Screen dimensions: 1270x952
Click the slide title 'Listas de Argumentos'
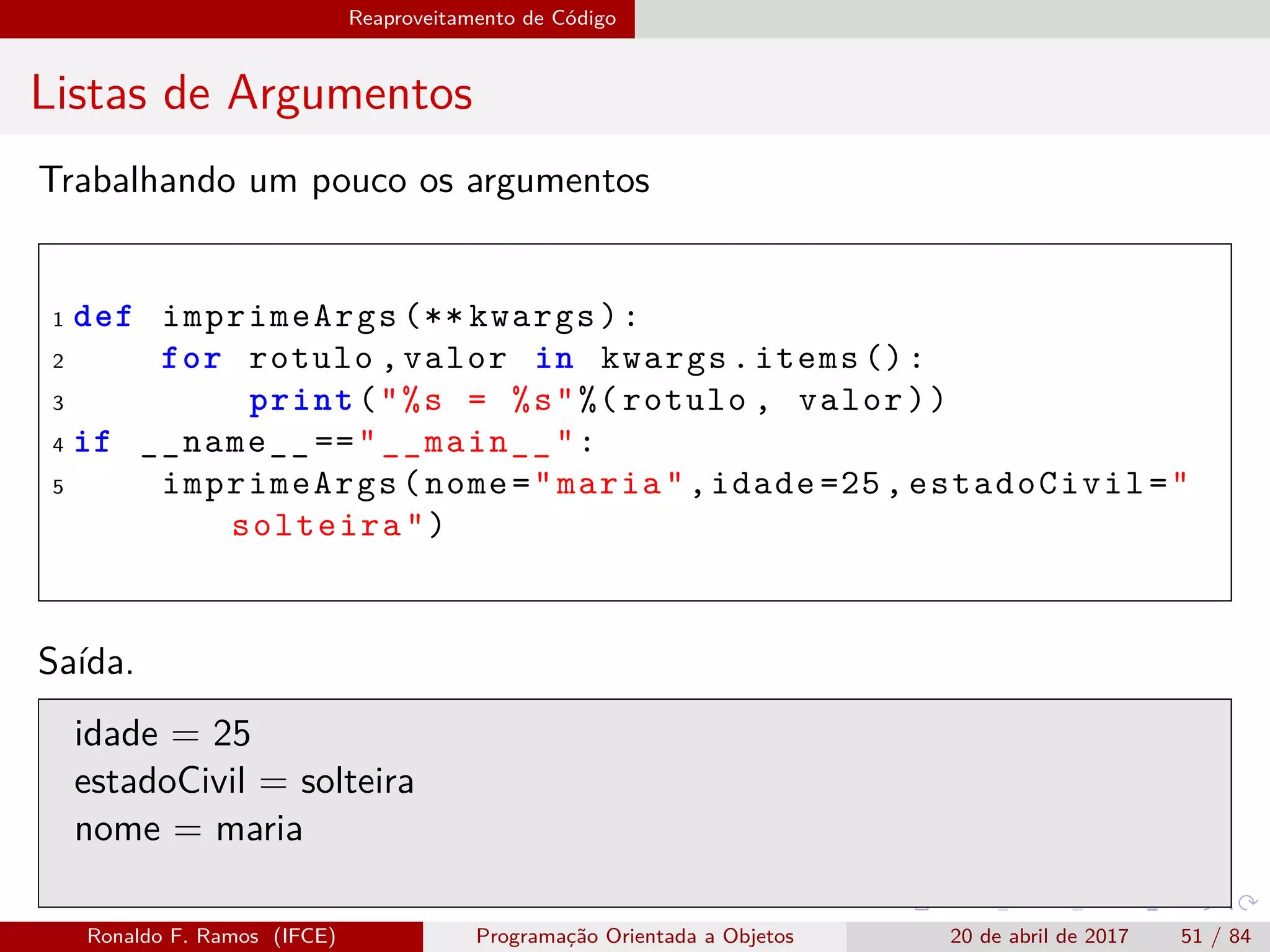click(x=252, y=93)
